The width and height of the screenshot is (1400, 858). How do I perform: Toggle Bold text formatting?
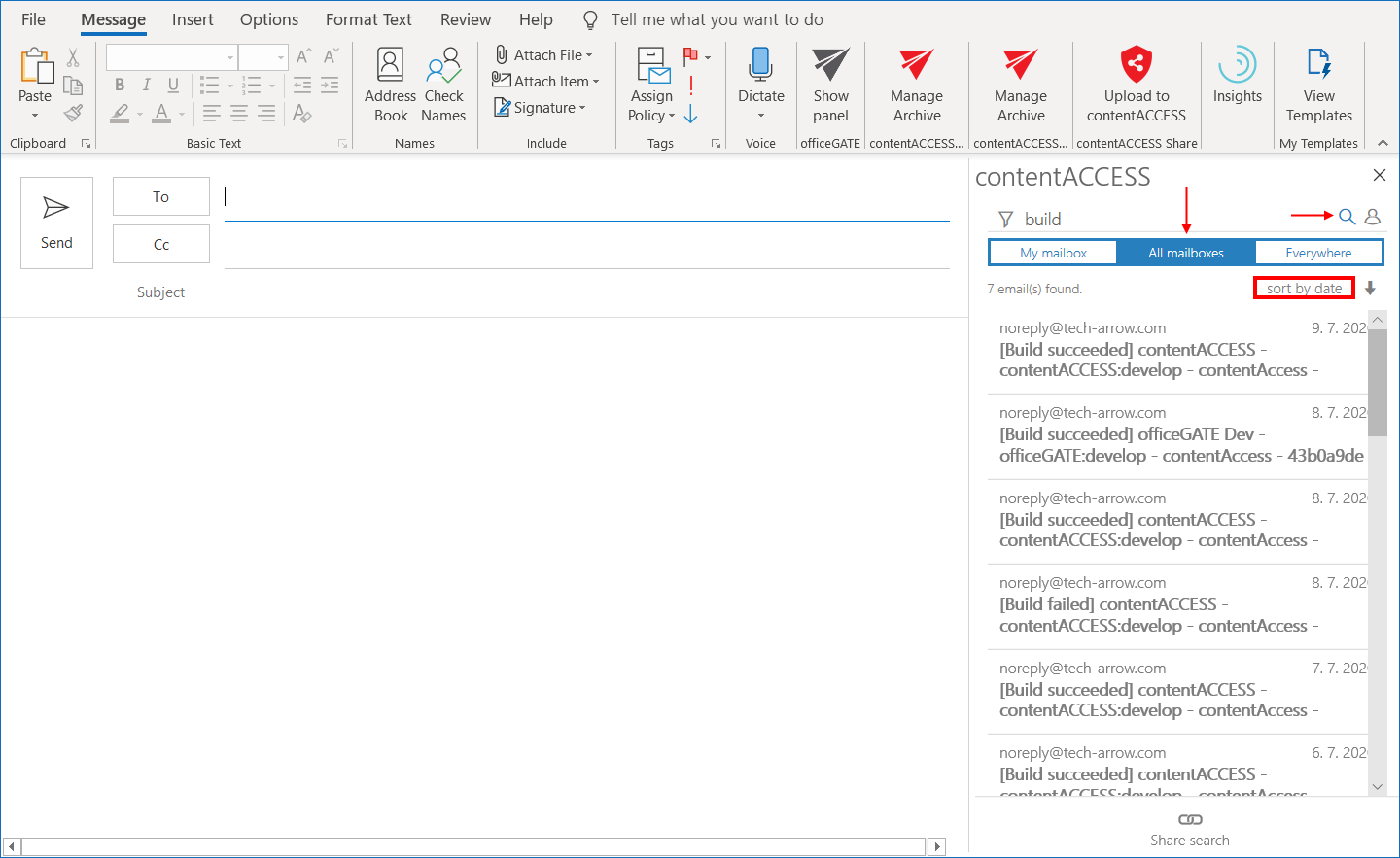120,86
